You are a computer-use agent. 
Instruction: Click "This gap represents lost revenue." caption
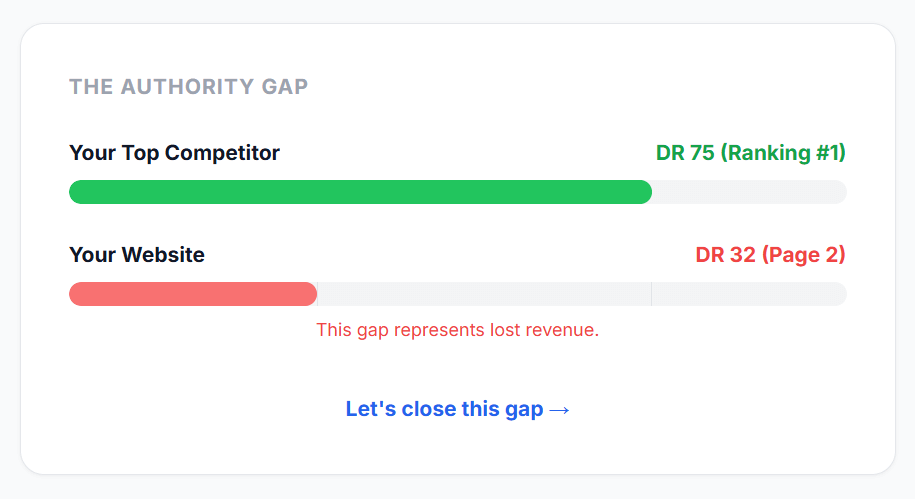(x=457, y=330)
